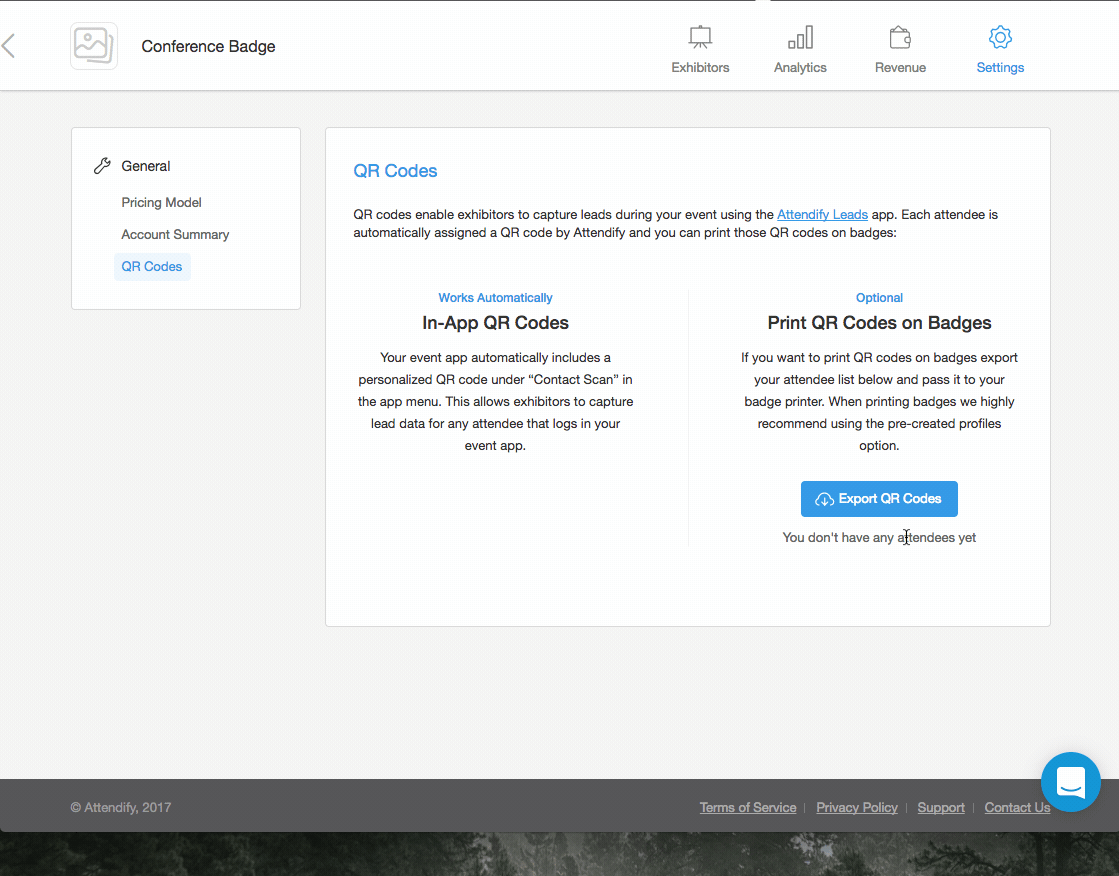This screenshot has width=1119, height=876.
Task: Select QR Codes in sidebar
Action: (x=152, y=266)
